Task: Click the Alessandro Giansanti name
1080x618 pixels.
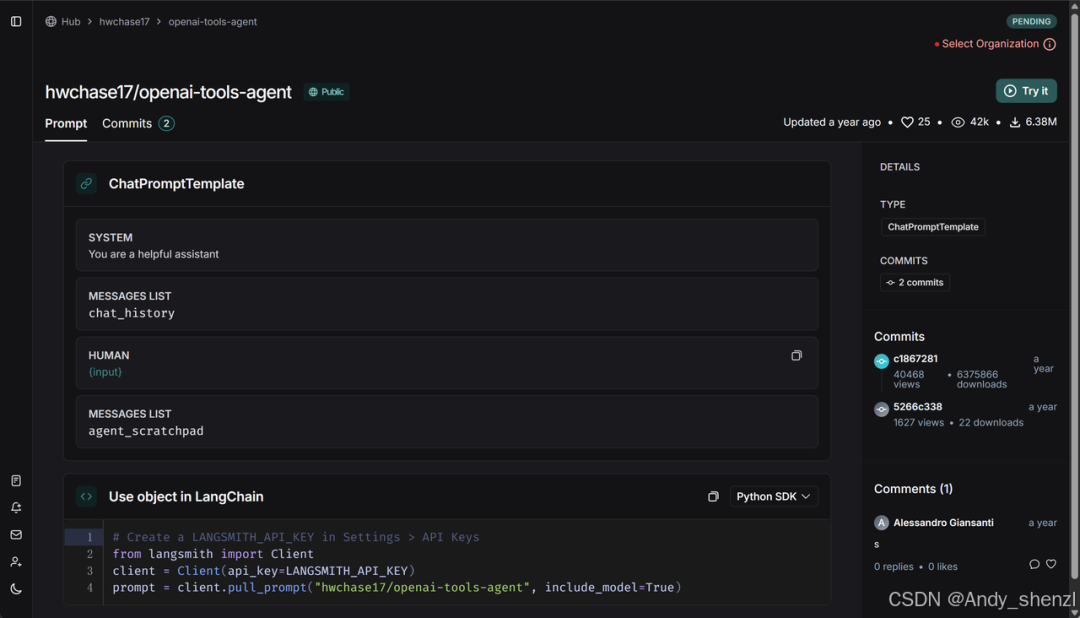Action: pos(943,523)
